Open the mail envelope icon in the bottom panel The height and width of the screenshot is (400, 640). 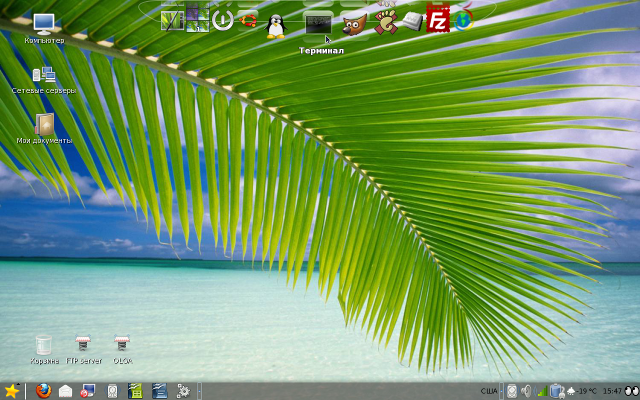coord(65,391)
